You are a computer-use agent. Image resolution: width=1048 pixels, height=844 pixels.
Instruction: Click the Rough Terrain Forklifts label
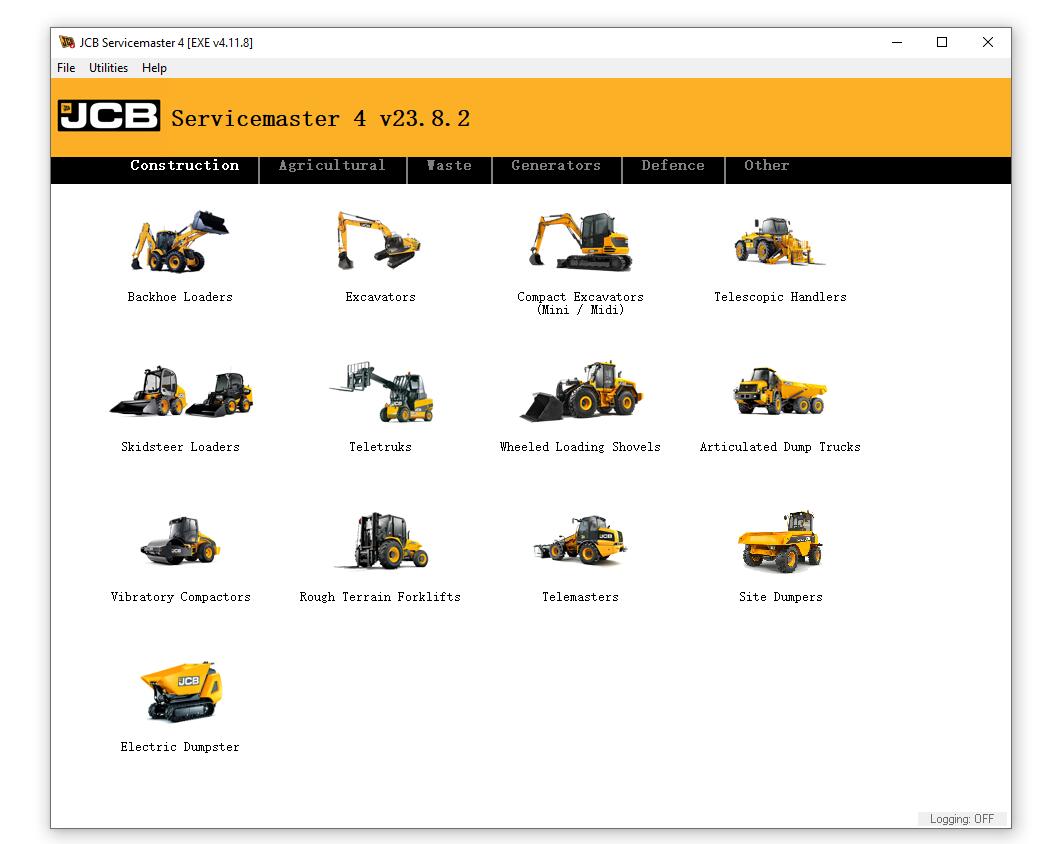(380, 597)
